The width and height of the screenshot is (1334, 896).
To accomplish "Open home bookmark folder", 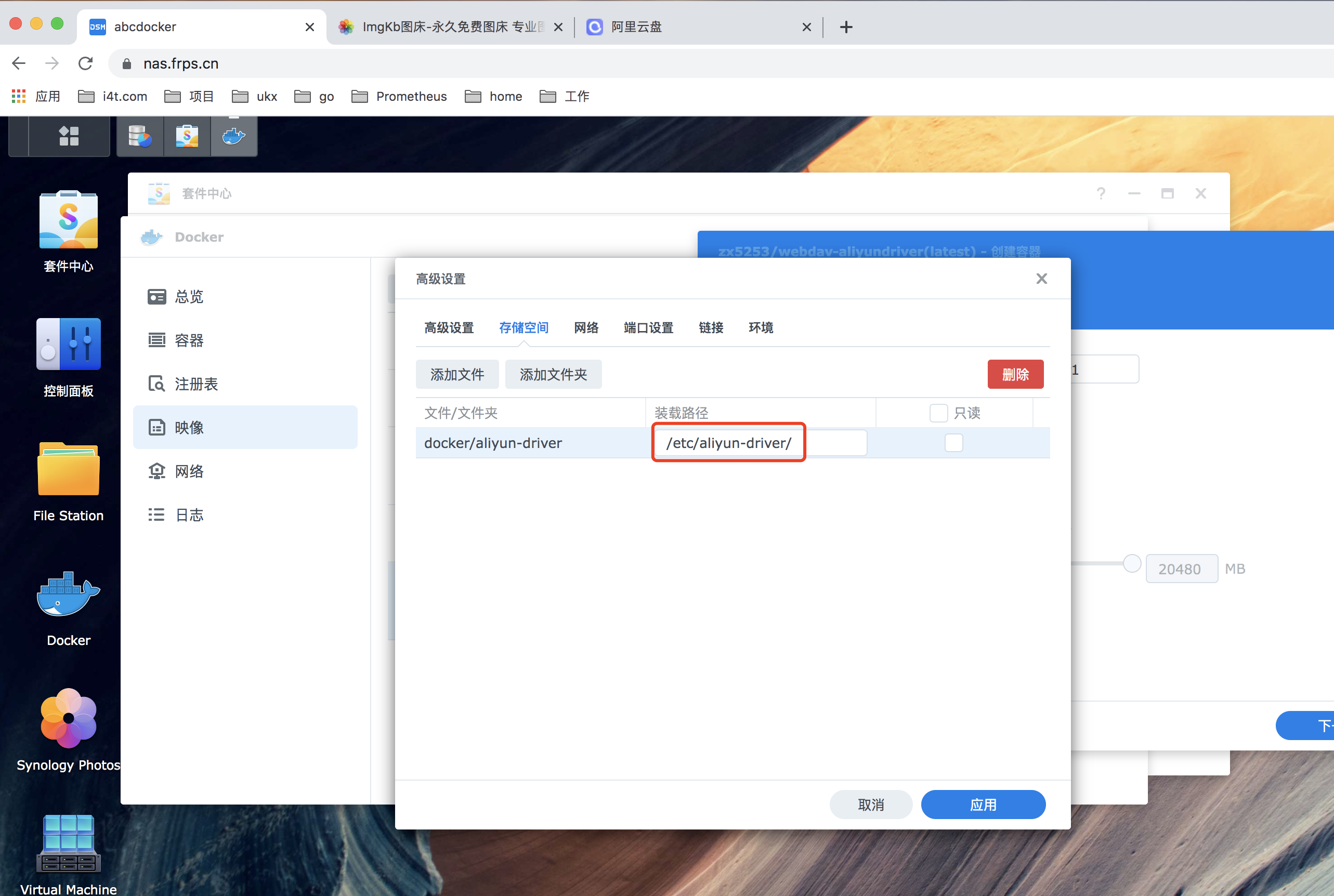I will coord(494,96).
